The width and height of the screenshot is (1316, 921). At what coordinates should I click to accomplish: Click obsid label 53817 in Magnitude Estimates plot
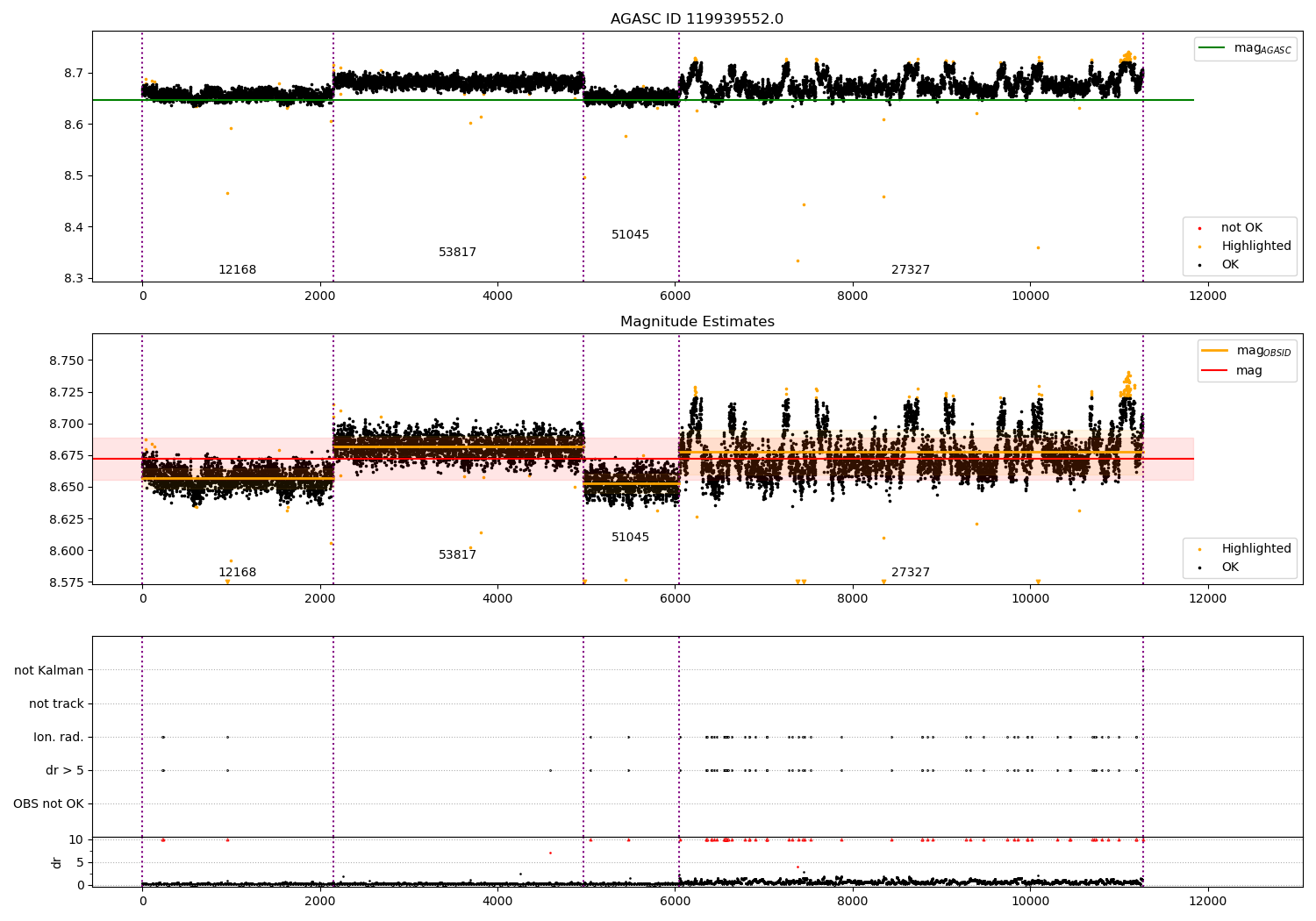pyautogui.click(x=457, y=555)
